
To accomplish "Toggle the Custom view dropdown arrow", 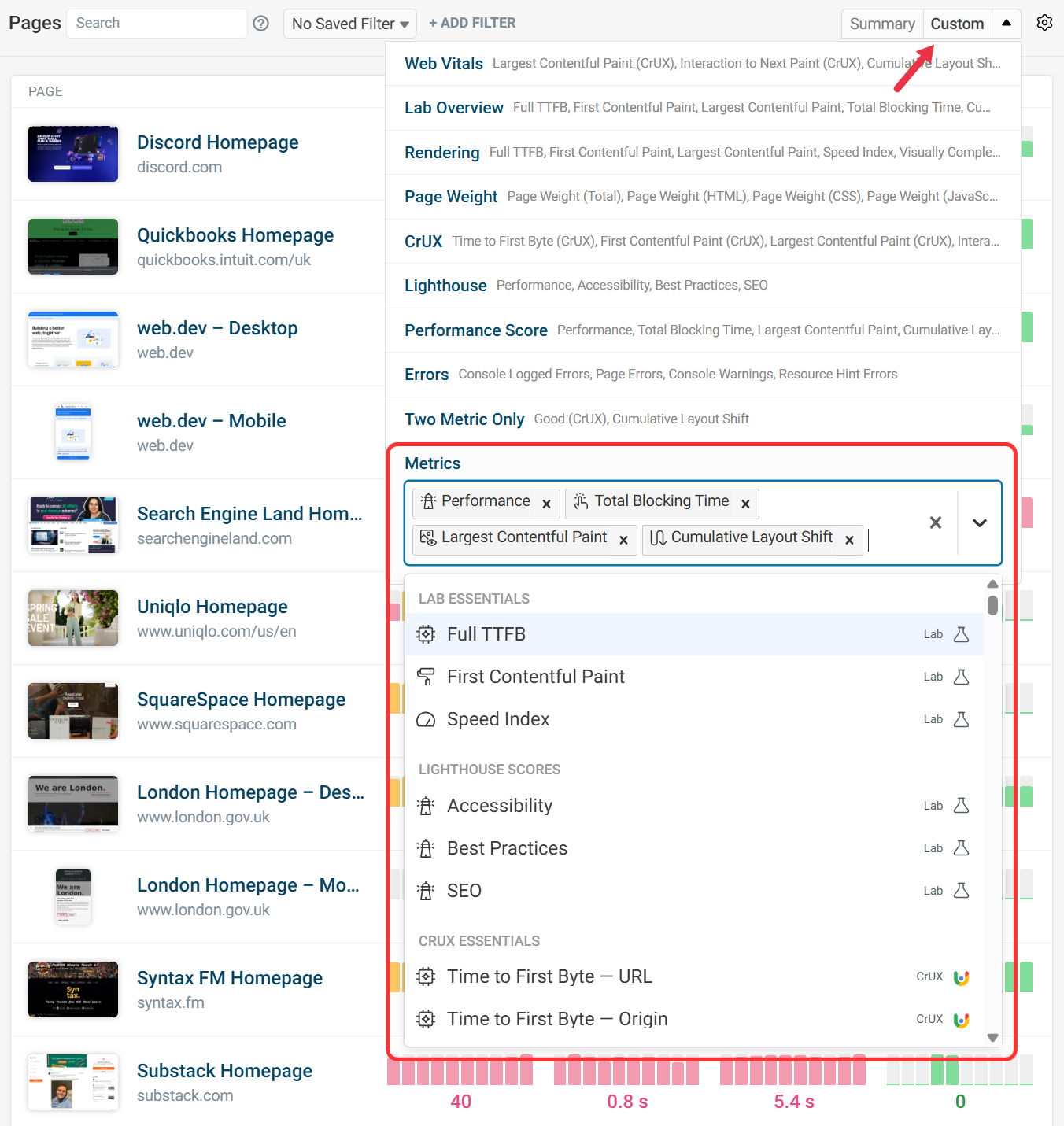I will click(1007, 24).
